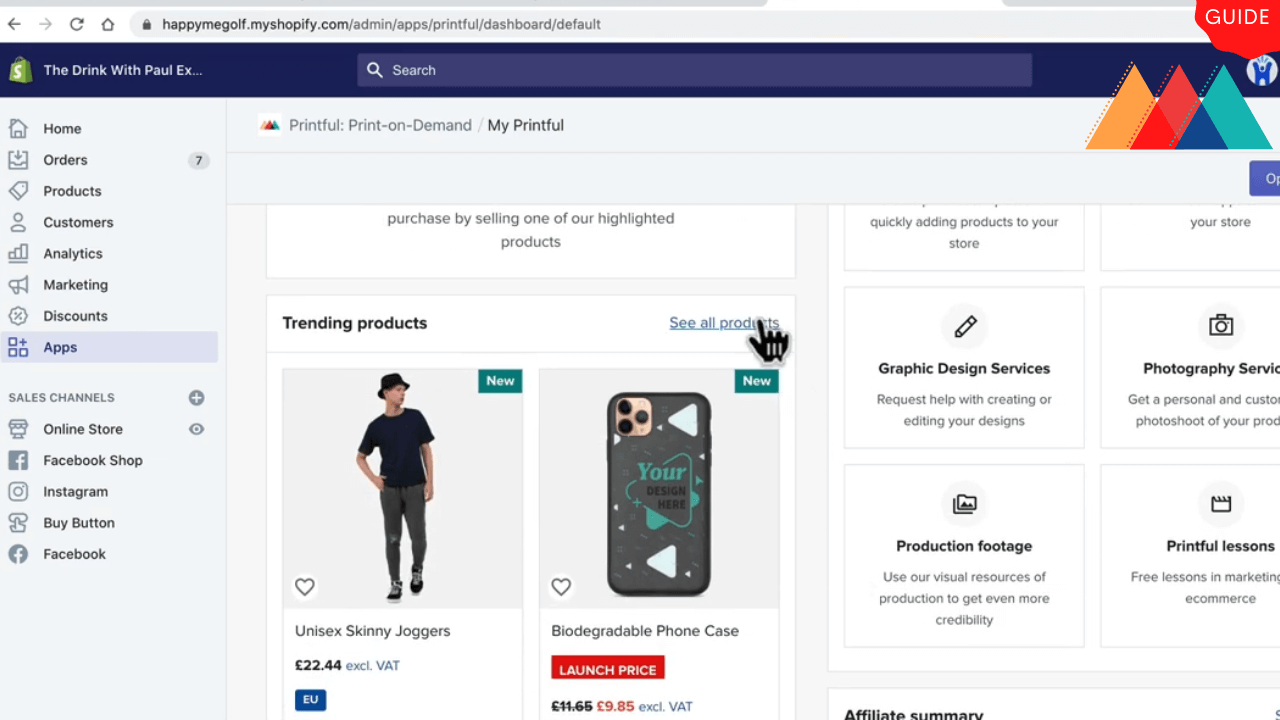Click the Apps grid icon

pyautogui.click(x=18, y=347)
